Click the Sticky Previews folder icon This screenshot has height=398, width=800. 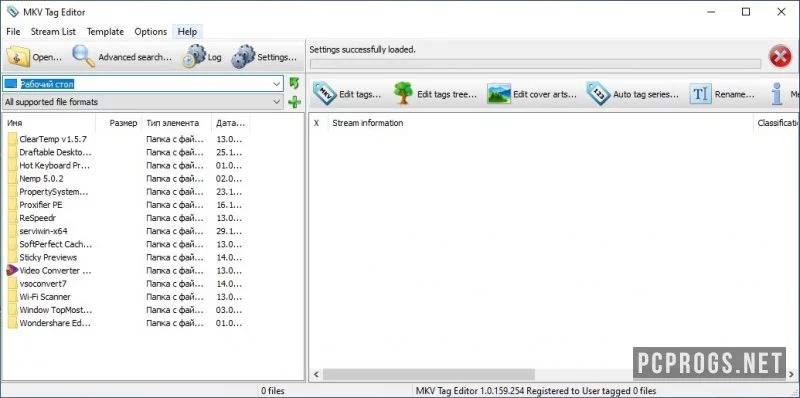coord(12,257)
